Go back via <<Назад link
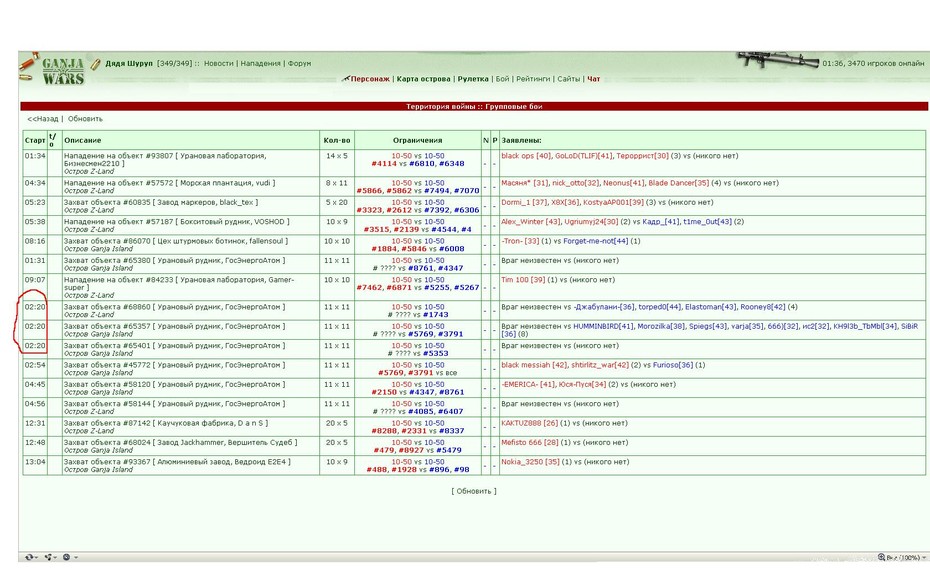This screenshot has width=930, height=581. pos(43,119)
